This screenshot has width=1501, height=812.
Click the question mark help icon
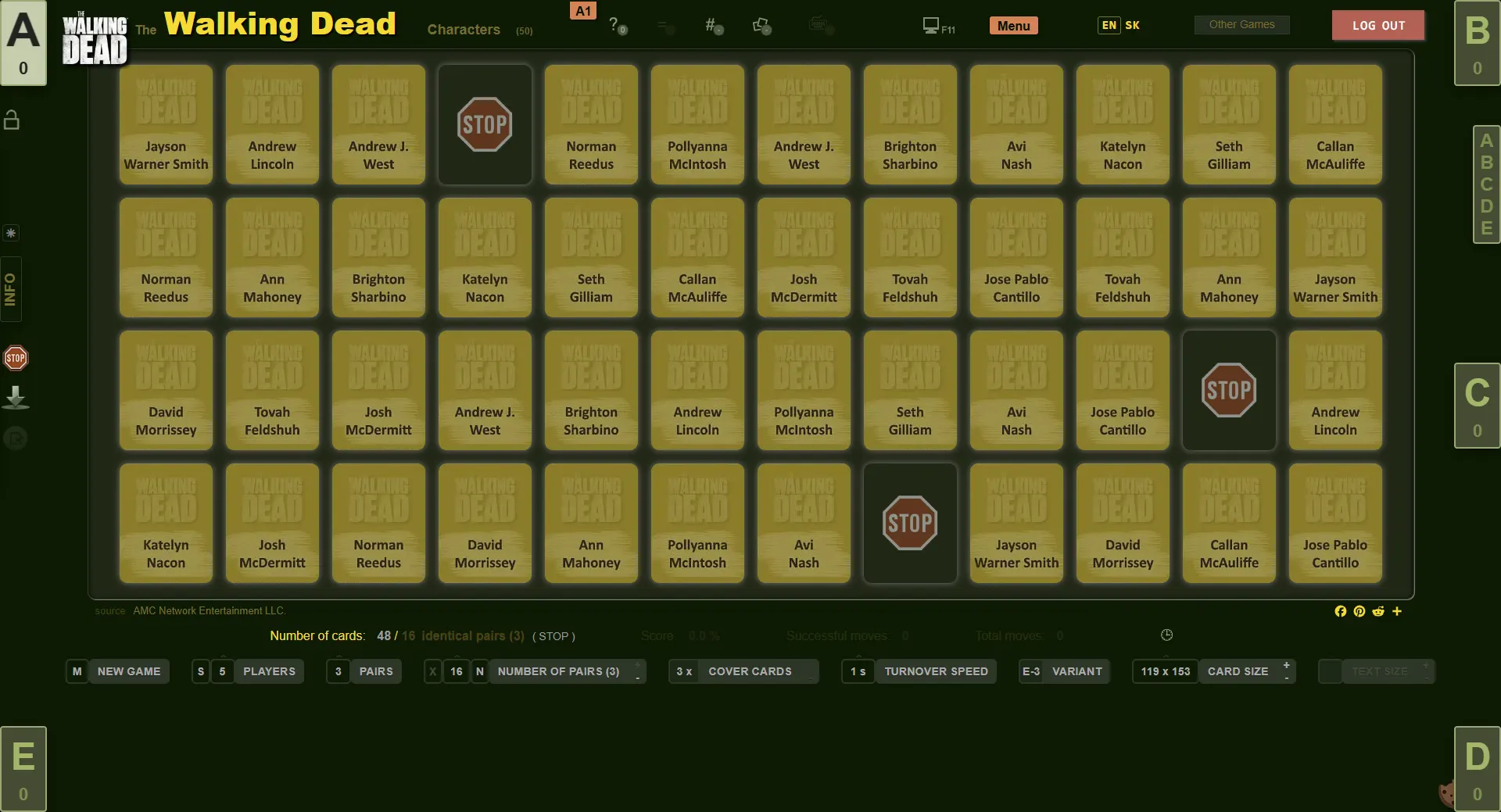tap(616, 26)
